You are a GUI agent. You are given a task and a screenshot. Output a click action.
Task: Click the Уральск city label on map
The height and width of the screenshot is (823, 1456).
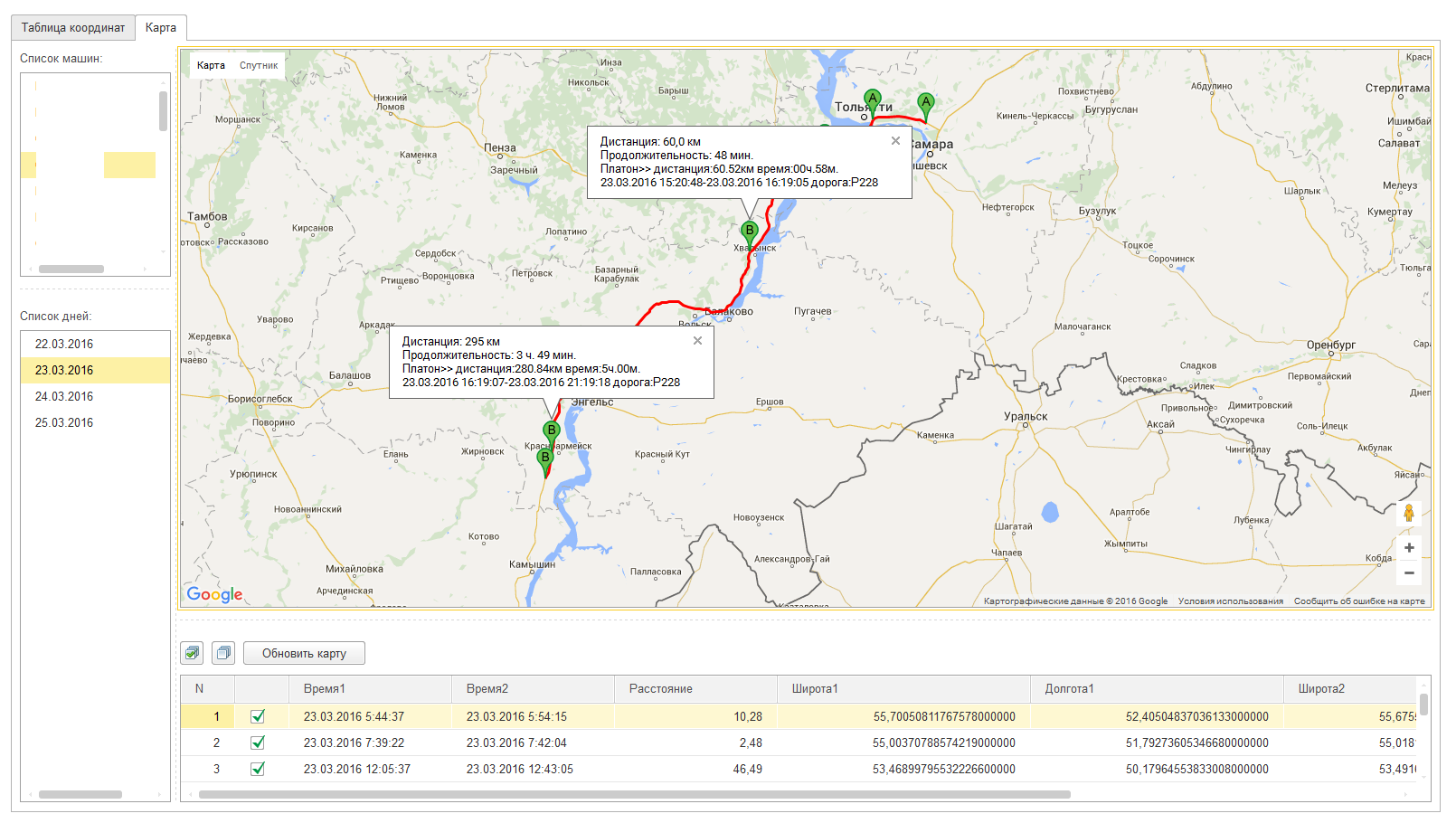click(x=1026, y=417)
